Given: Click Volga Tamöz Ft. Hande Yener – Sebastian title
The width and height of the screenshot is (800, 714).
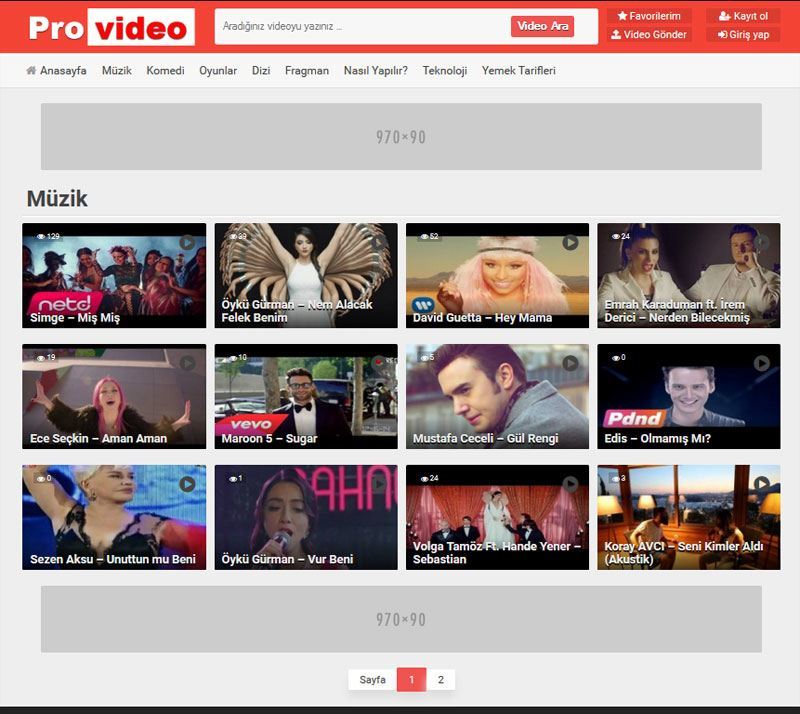Looking at the screenshot, I should 497,553.
